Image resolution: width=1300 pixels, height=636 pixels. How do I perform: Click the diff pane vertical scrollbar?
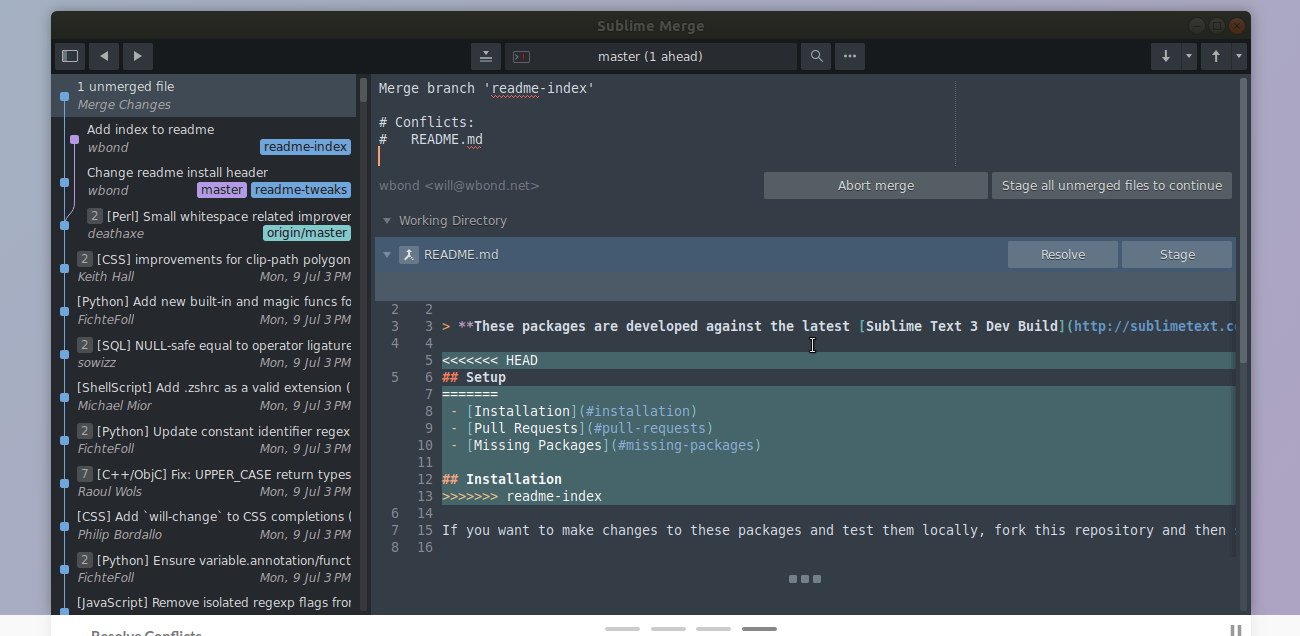tap(1244, 220)
